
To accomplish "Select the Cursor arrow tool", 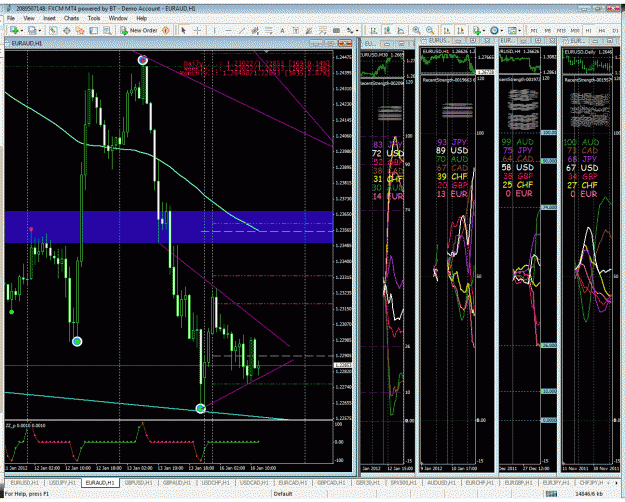I will 183,30.
